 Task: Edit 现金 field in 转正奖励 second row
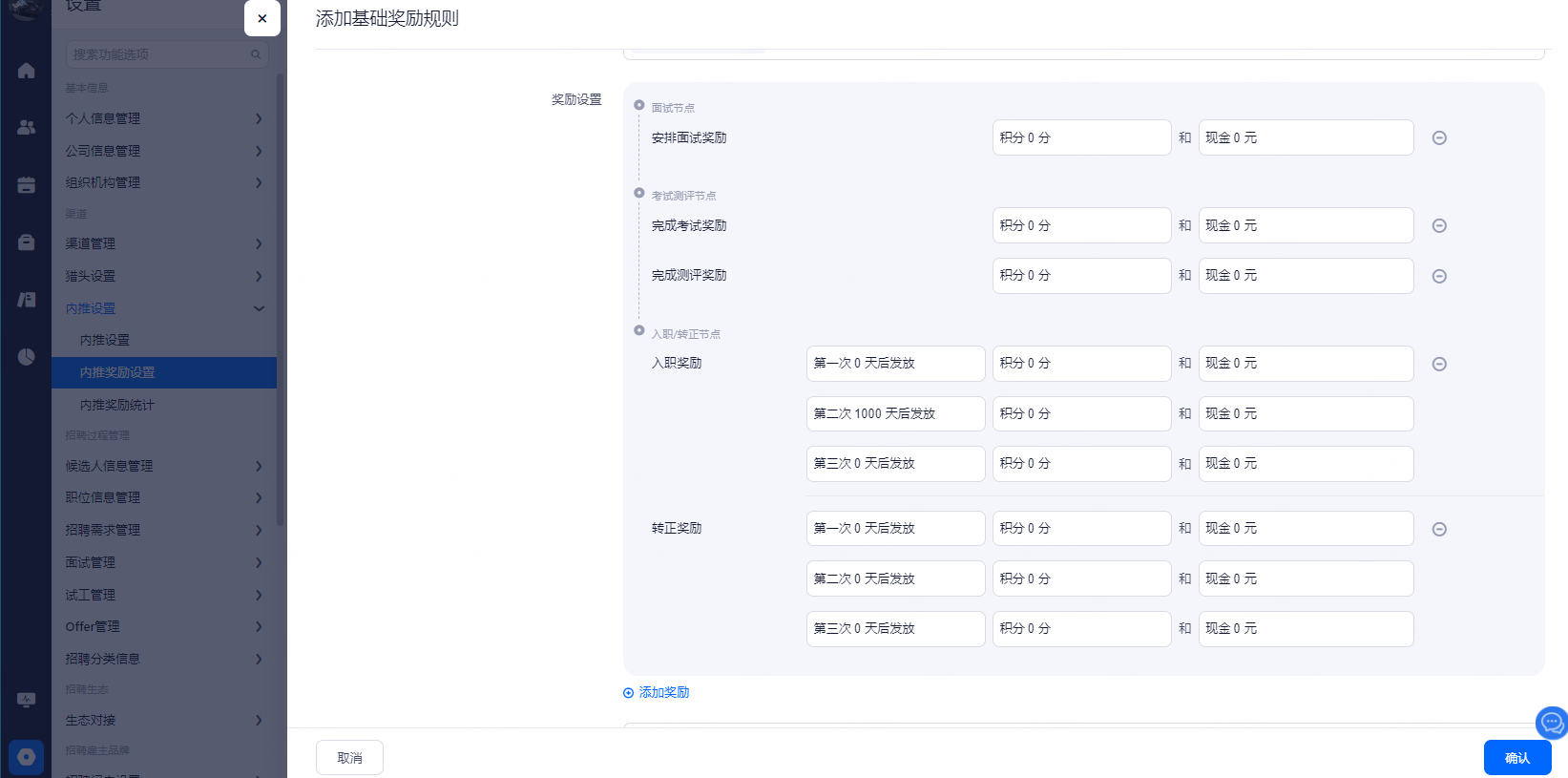click(x=1306, y=578)
